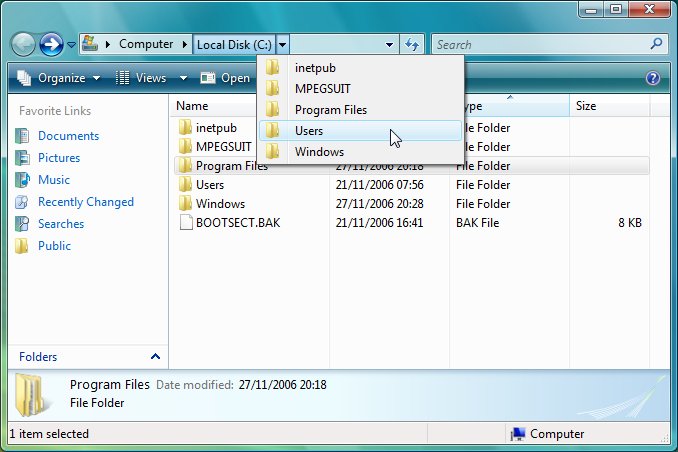The height and width of the screenshot is (452, 678).
Task: Click the Local Disk (C:) breadcrumb
Action: click(x=234, y=45)
